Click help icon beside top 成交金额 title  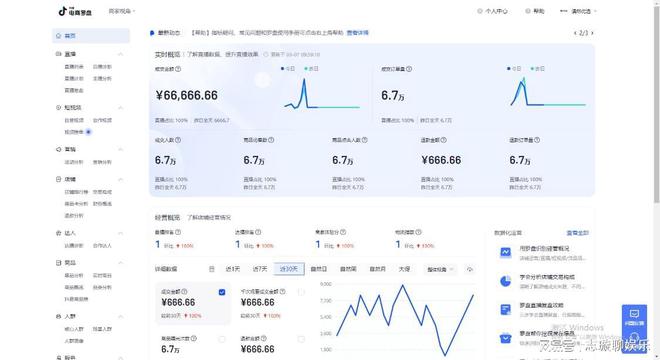tap(178, 69)
